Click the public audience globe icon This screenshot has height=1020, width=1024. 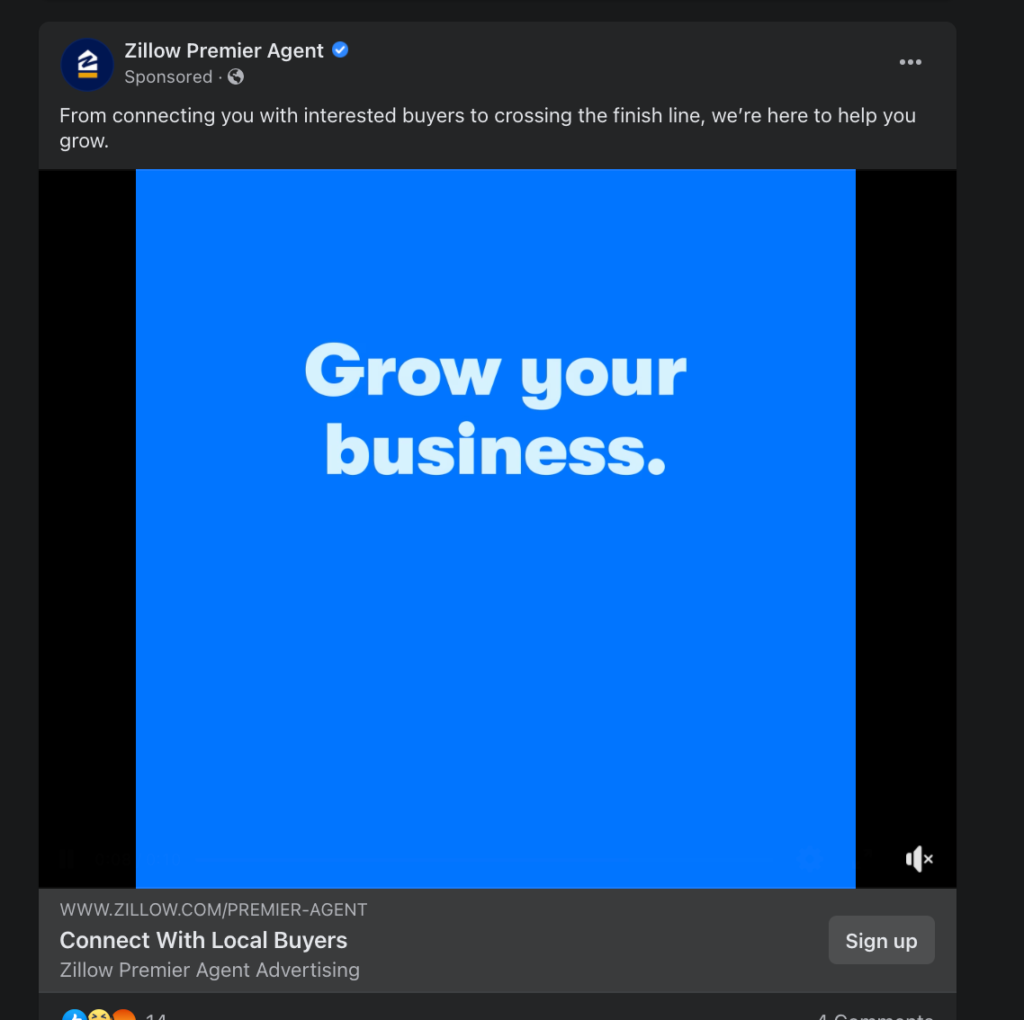pyautogui.click(x=236, y=77)
